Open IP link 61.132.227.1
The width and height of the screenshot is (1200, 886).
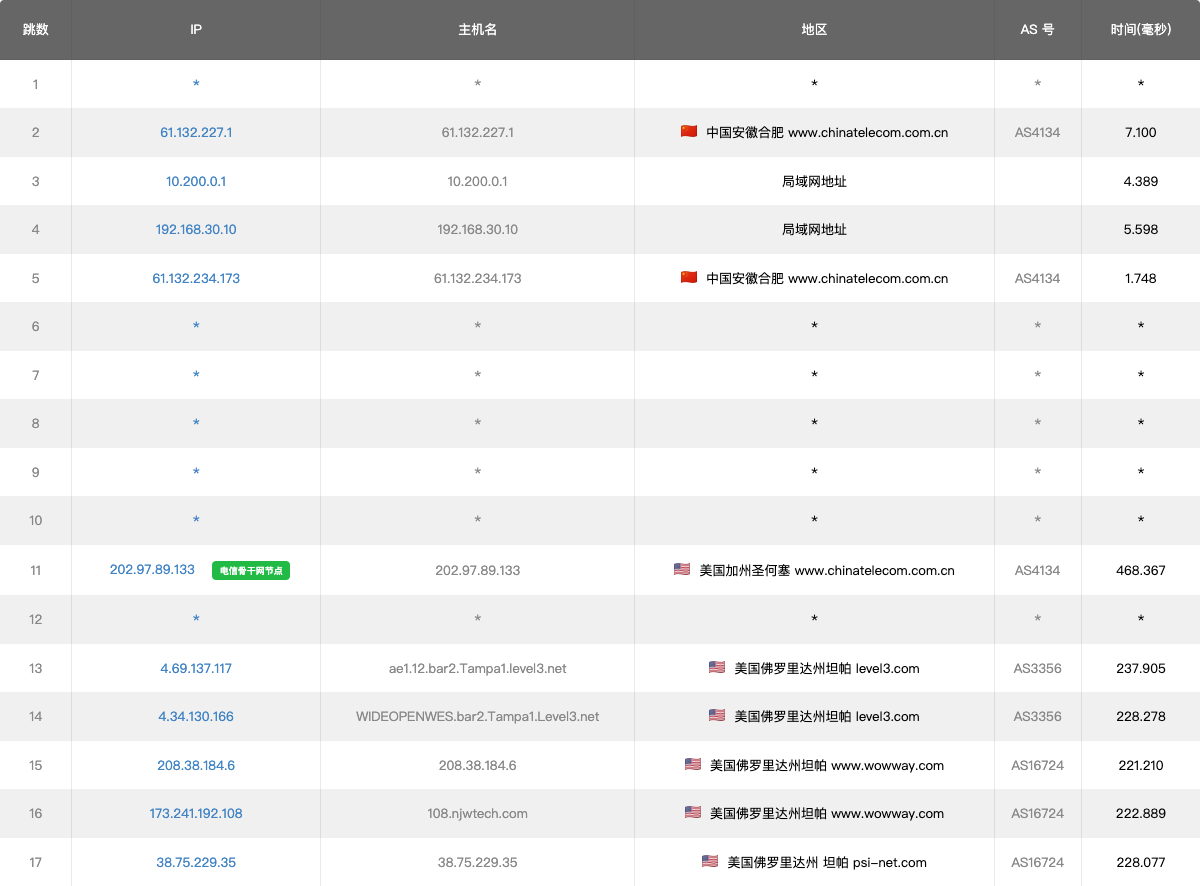point(196,132)
